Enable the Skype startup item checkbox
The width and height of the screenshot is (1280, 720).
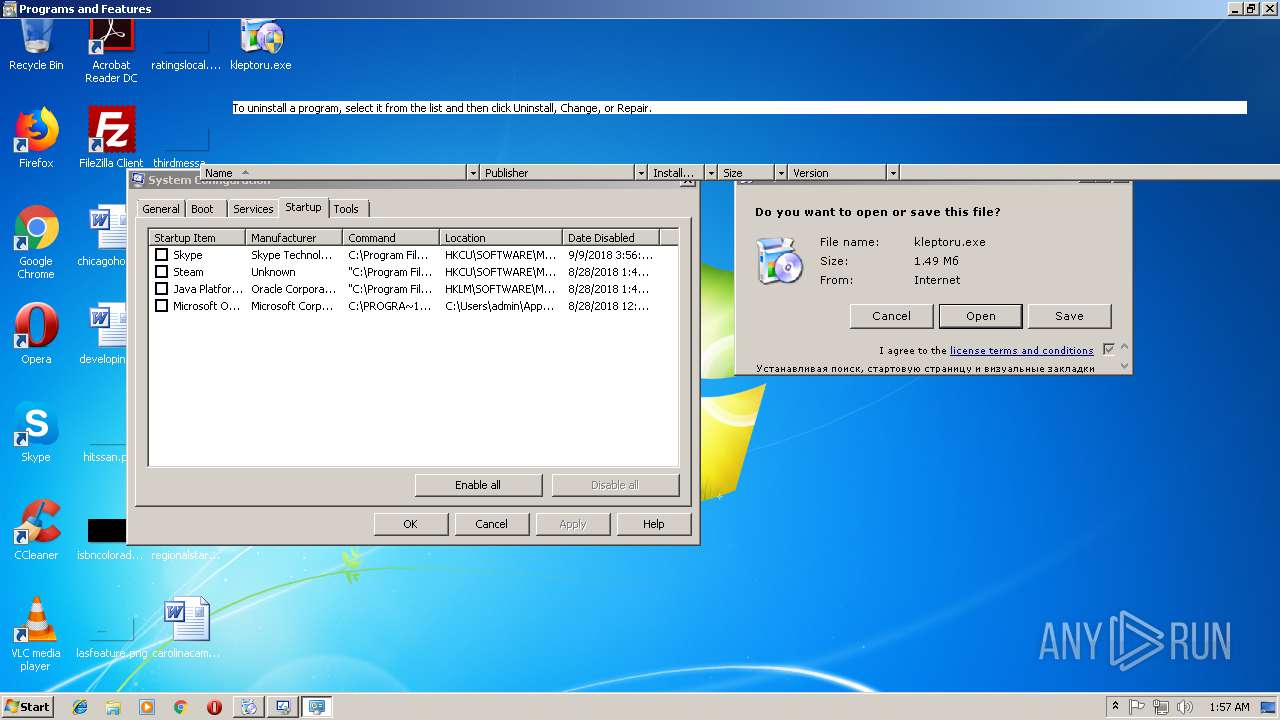coord(162,255)
